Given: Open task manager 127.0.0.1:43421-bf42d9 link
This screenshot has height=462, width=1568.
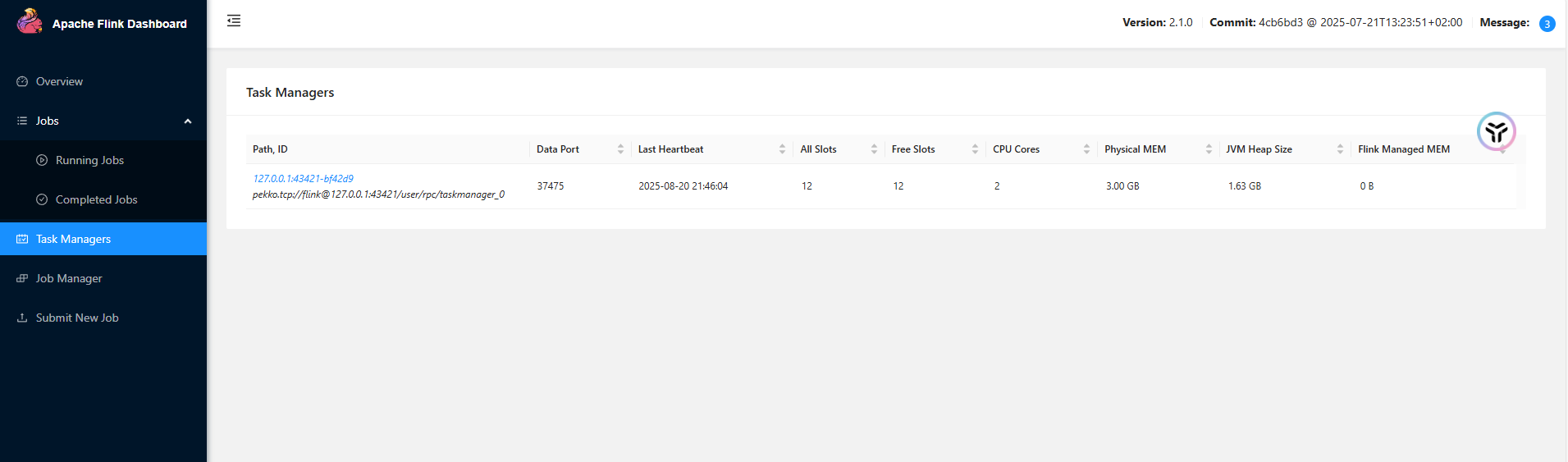Looking at the screenshot, I should 303,178.
